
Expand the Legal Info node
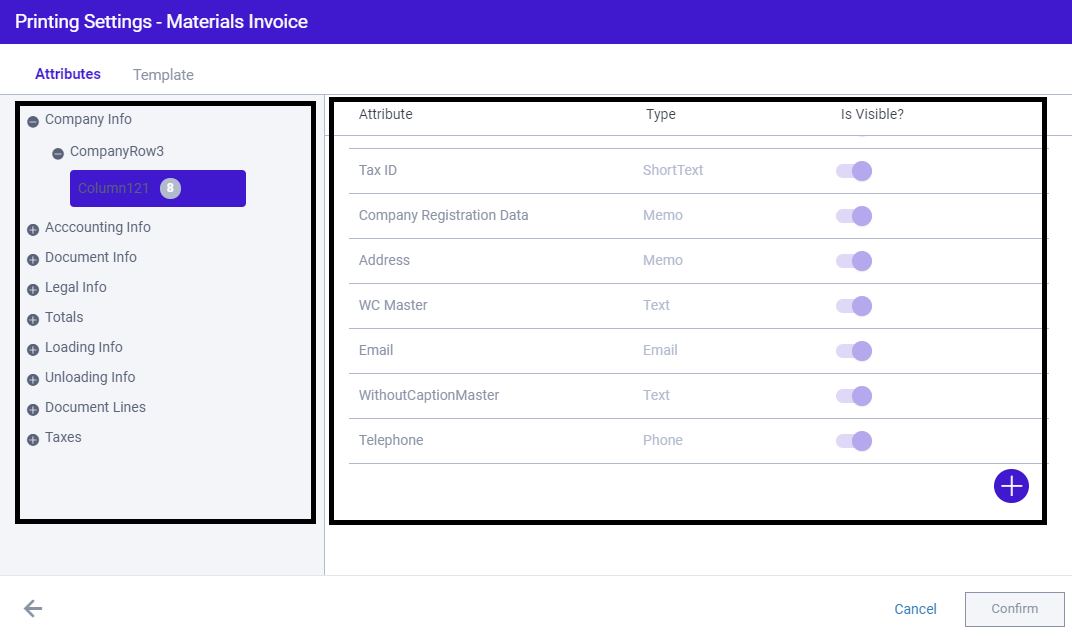[x=33, y=290]
